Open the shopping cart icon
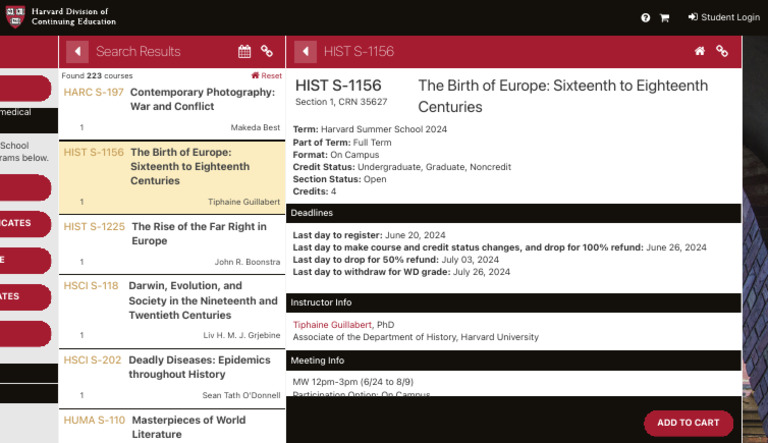Viewport: 768px width, 443px height. [664, 18]
